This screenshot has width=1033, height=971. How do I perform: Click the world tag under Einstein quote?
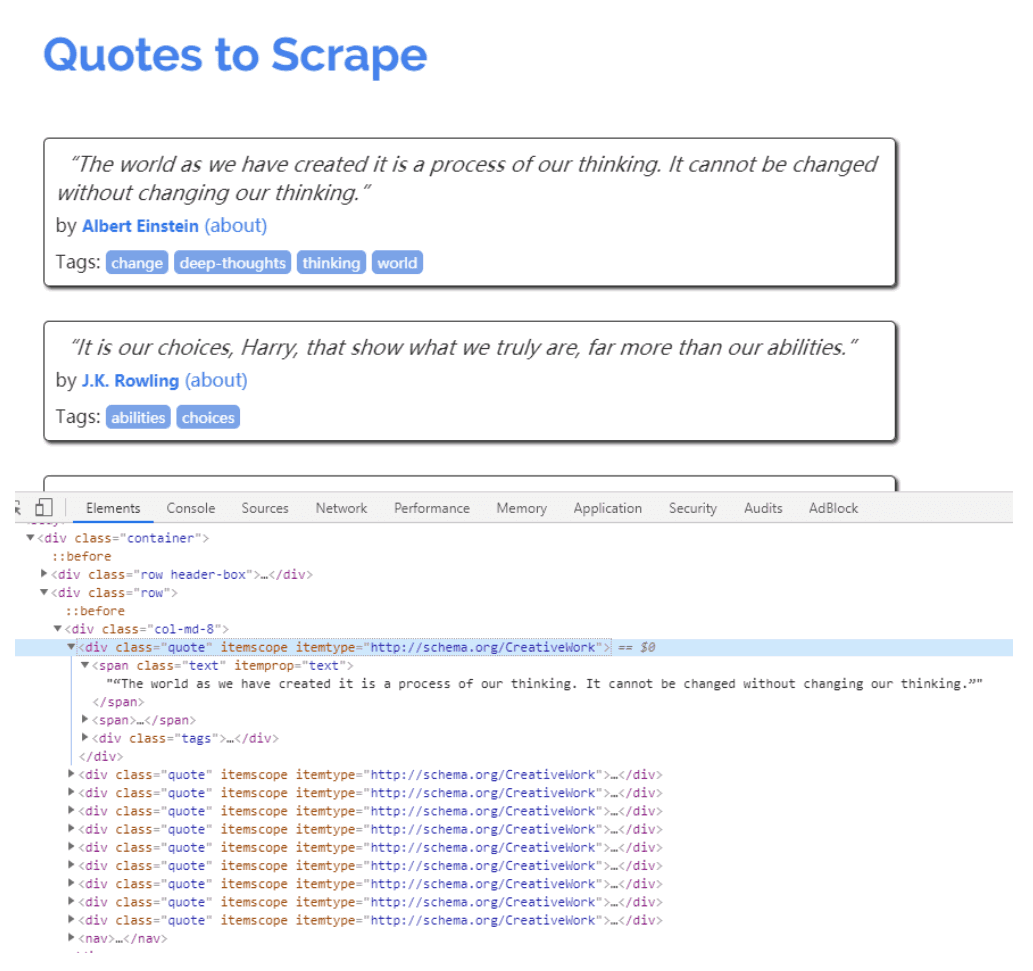[397, 263]
